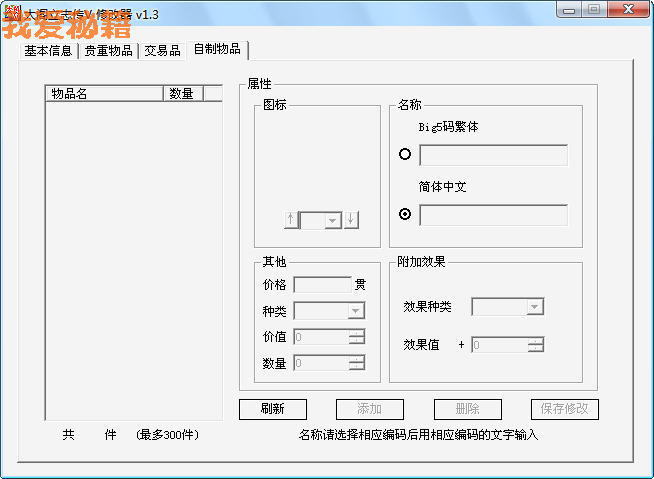
Task: Expand the 效果种类 dropdown
Action: tap(535, 307)
